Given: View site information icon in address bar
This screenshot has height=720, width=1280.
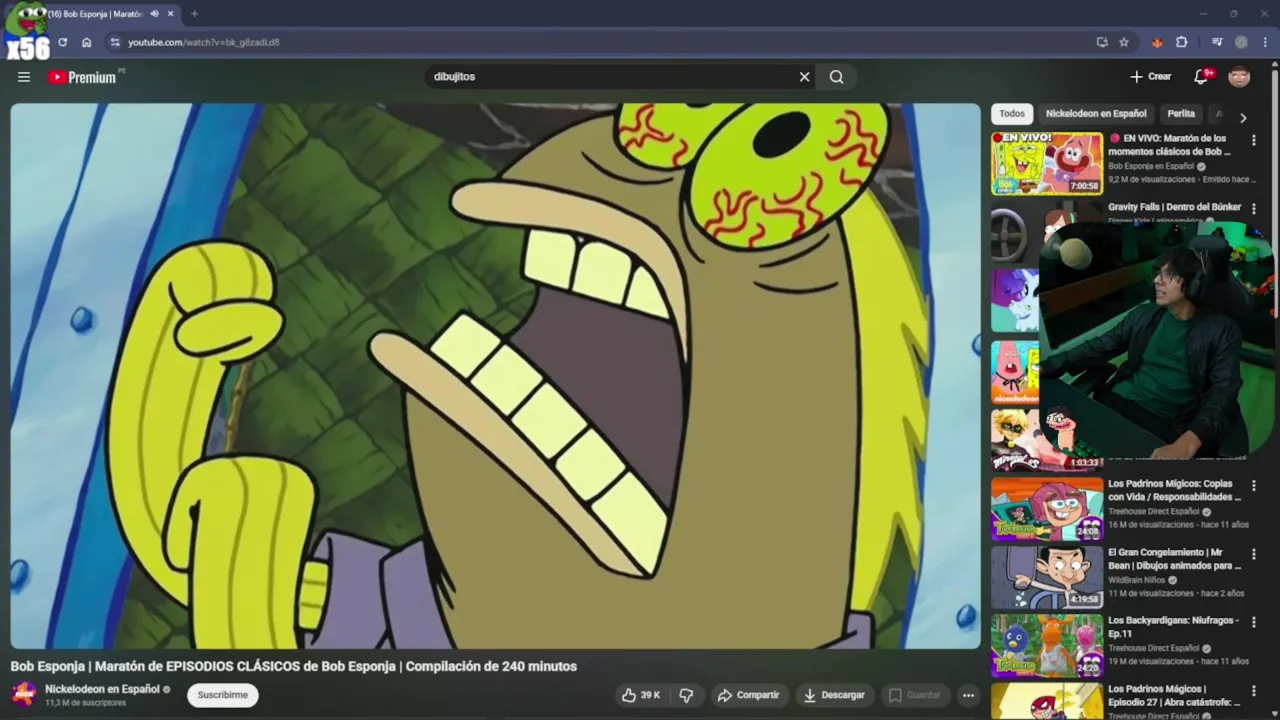Looking at the screenshot, I should coord(114,42).
